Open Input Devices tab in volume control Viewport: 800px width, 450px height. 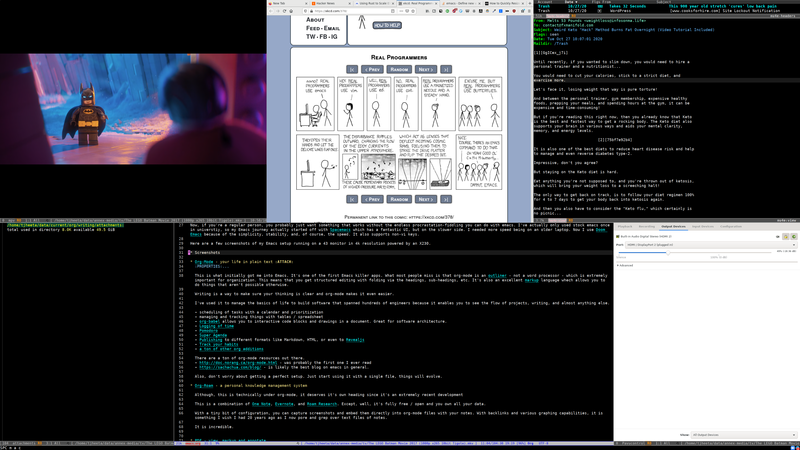click(703, 227)
